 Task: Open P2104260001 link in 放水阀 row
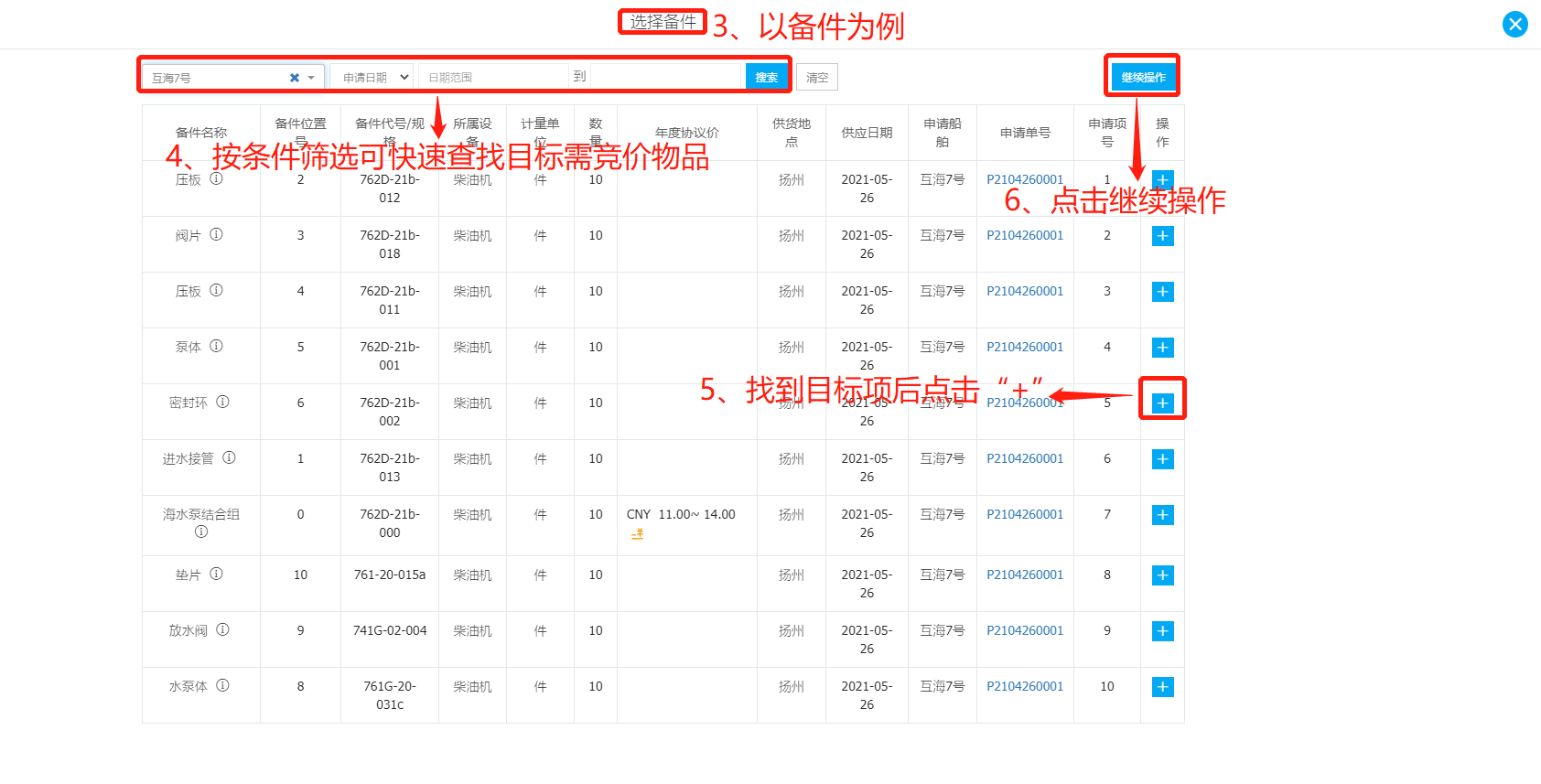pos(1025,631)
